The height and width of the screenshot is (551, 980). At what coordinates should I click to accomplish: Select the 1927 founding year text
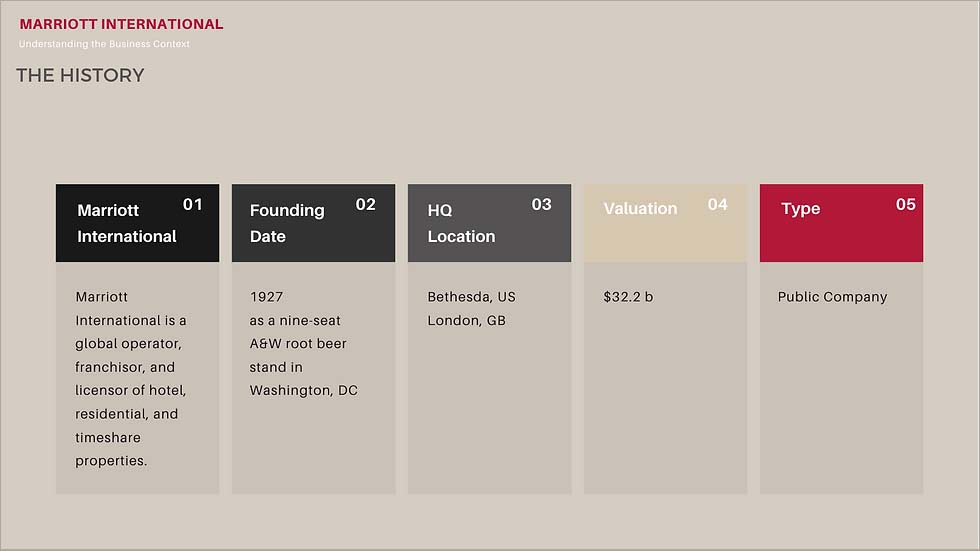coord(266,297)
